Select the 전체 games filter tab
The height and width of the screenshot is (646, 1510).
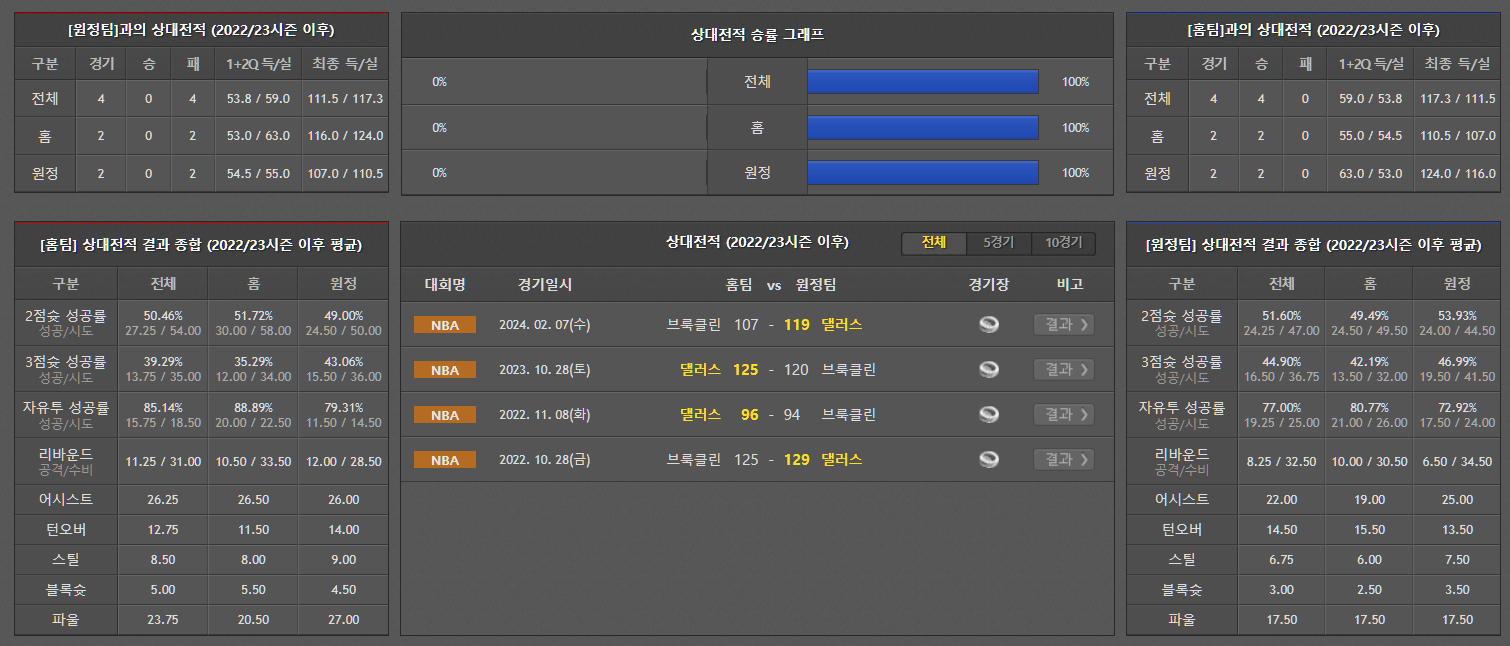tap(934, 243)
